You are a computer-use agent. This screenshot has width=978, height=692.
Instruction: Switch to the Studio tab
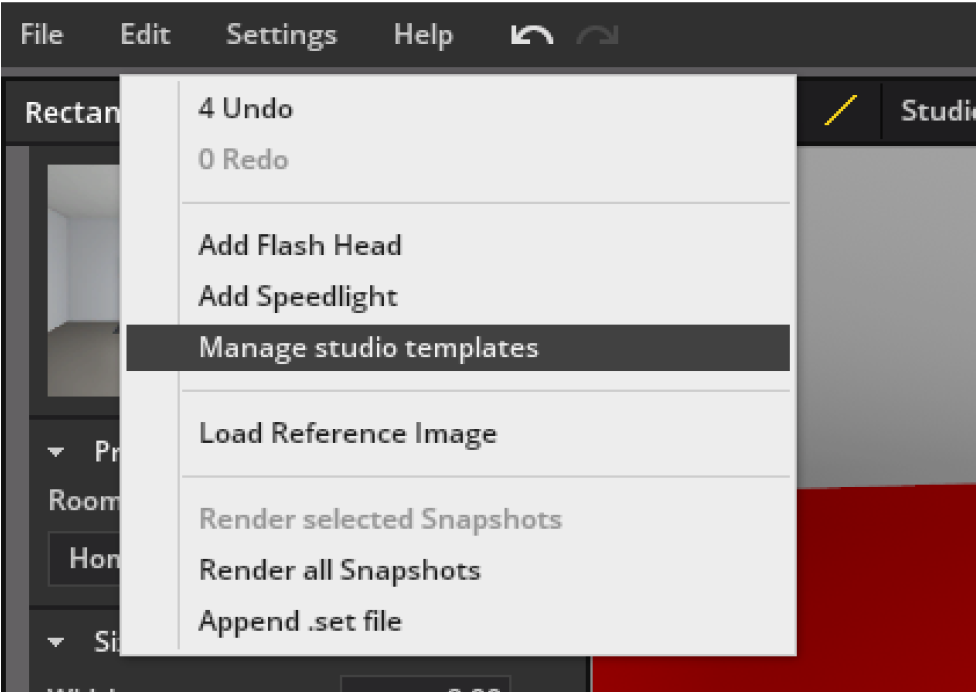click(x=937, y=111)
